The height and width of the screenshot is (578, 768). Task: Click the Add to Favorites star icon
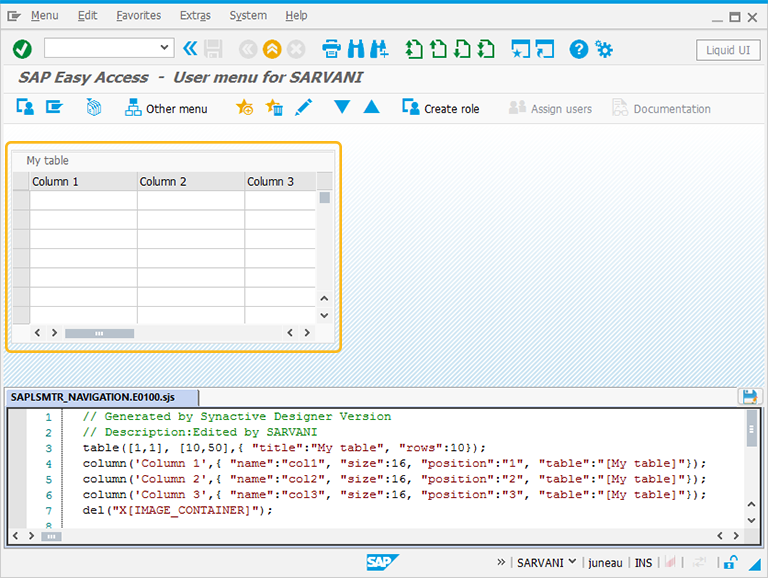244,107
